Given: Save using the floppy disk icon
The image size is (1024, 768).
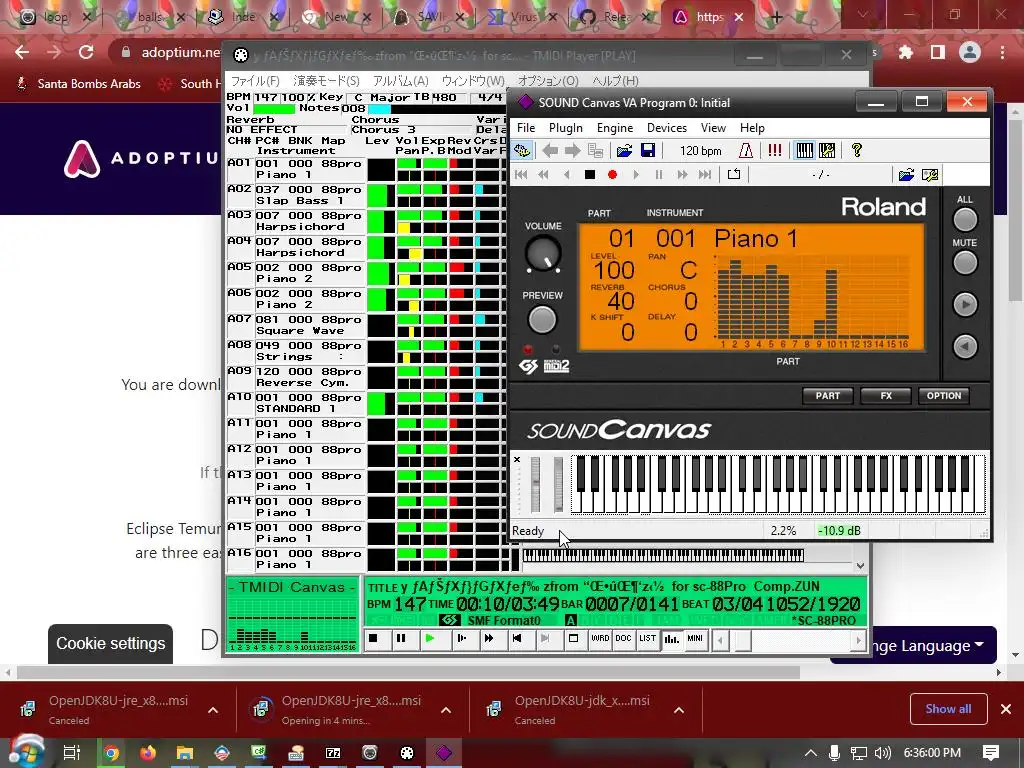Looking at the screenshot, I should pos(648,151).
